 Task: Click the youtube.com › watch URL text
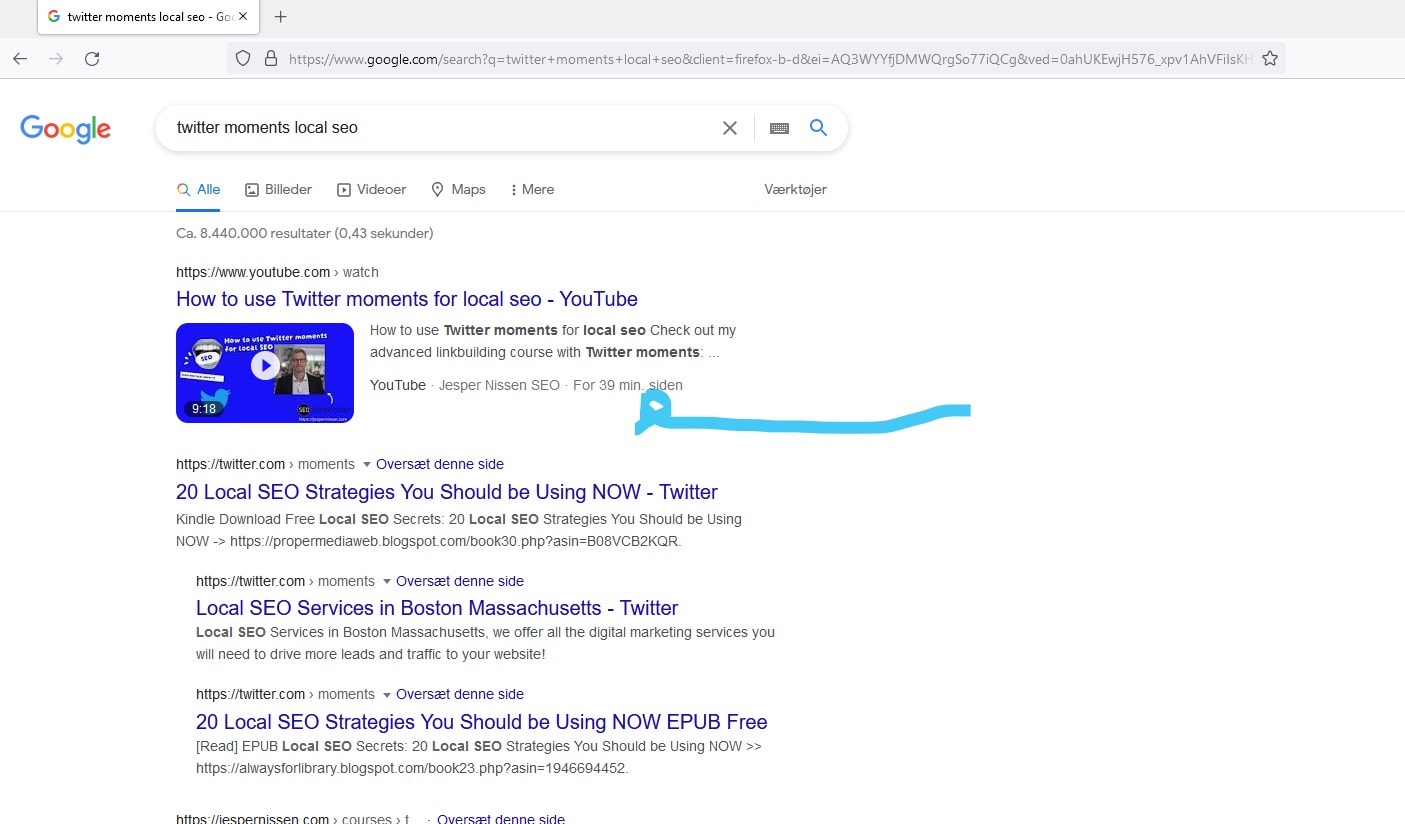277,272
